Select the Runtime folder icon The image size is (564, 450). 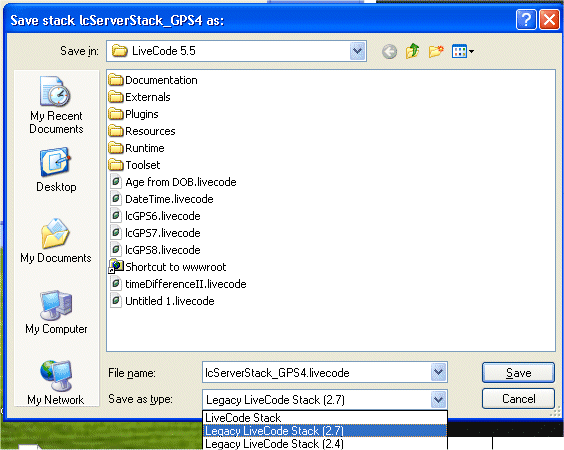pos(116,147)
